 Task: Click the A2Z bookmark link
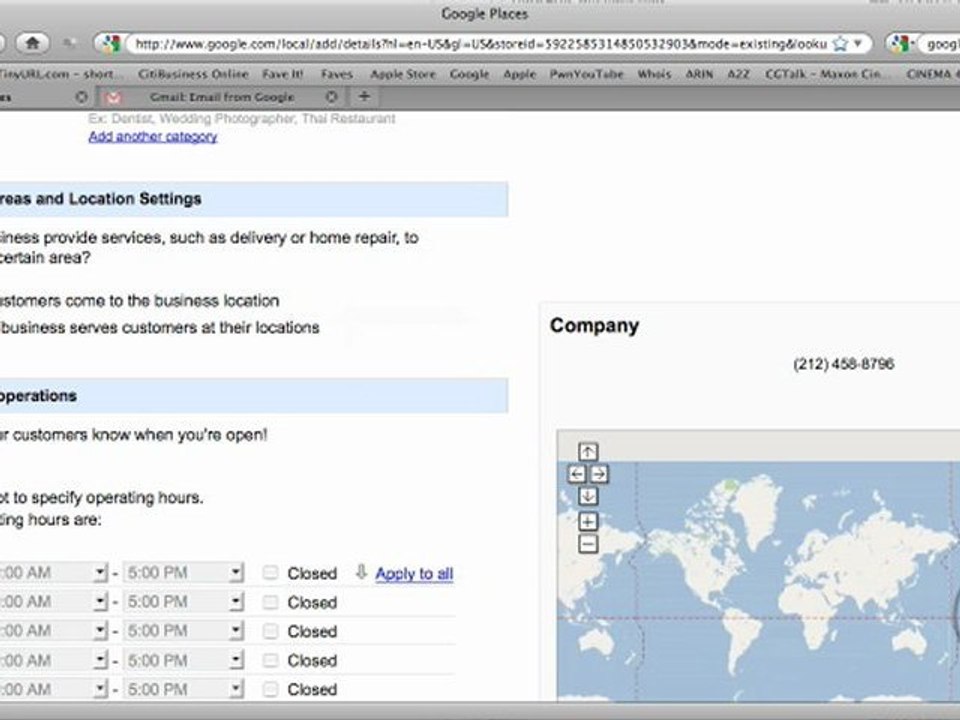click(x=738, y=74)
